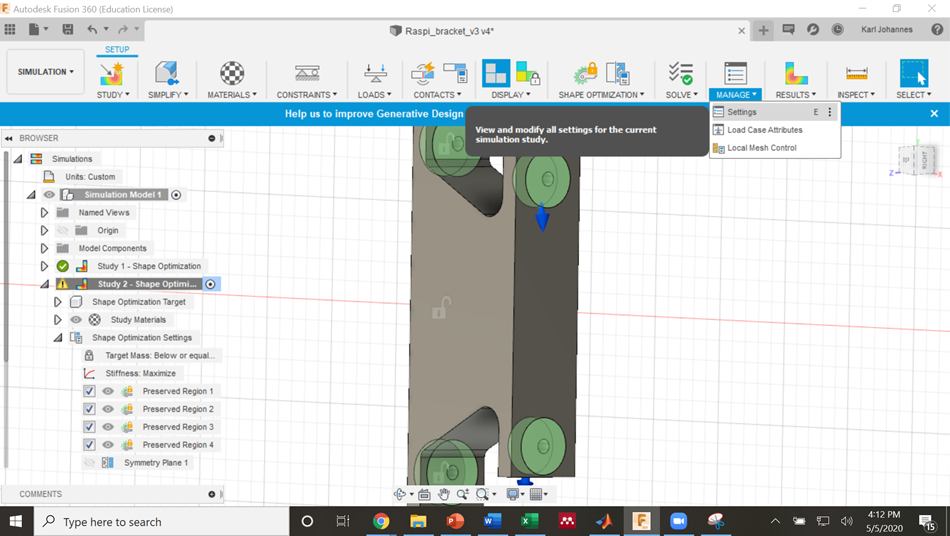Click the Manage settings toolbar icon
This screenshot has width=950, height=536.
click(x=736, y=73)
